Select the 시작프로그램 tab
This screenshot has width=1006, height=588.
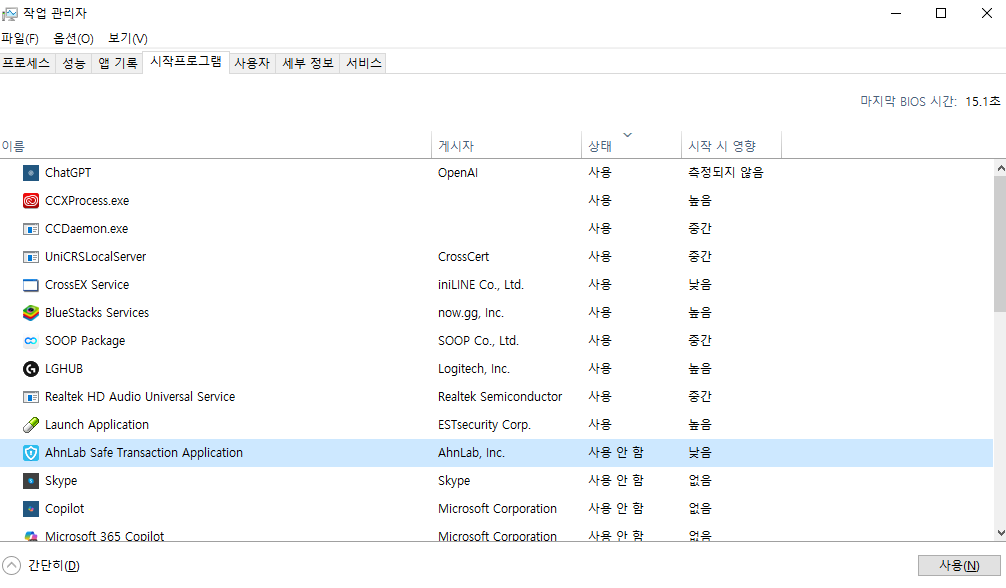coord(186,62)
